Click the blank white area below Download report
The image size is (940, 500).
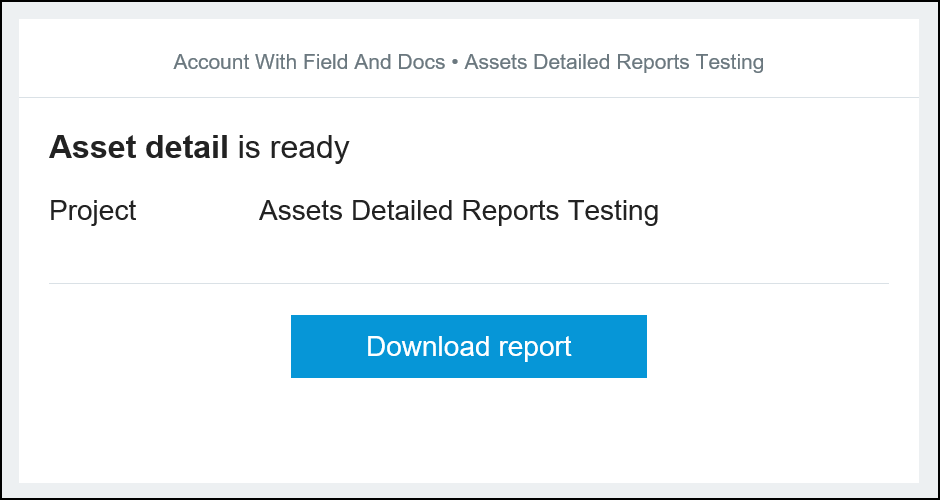[x=468, y=430]
